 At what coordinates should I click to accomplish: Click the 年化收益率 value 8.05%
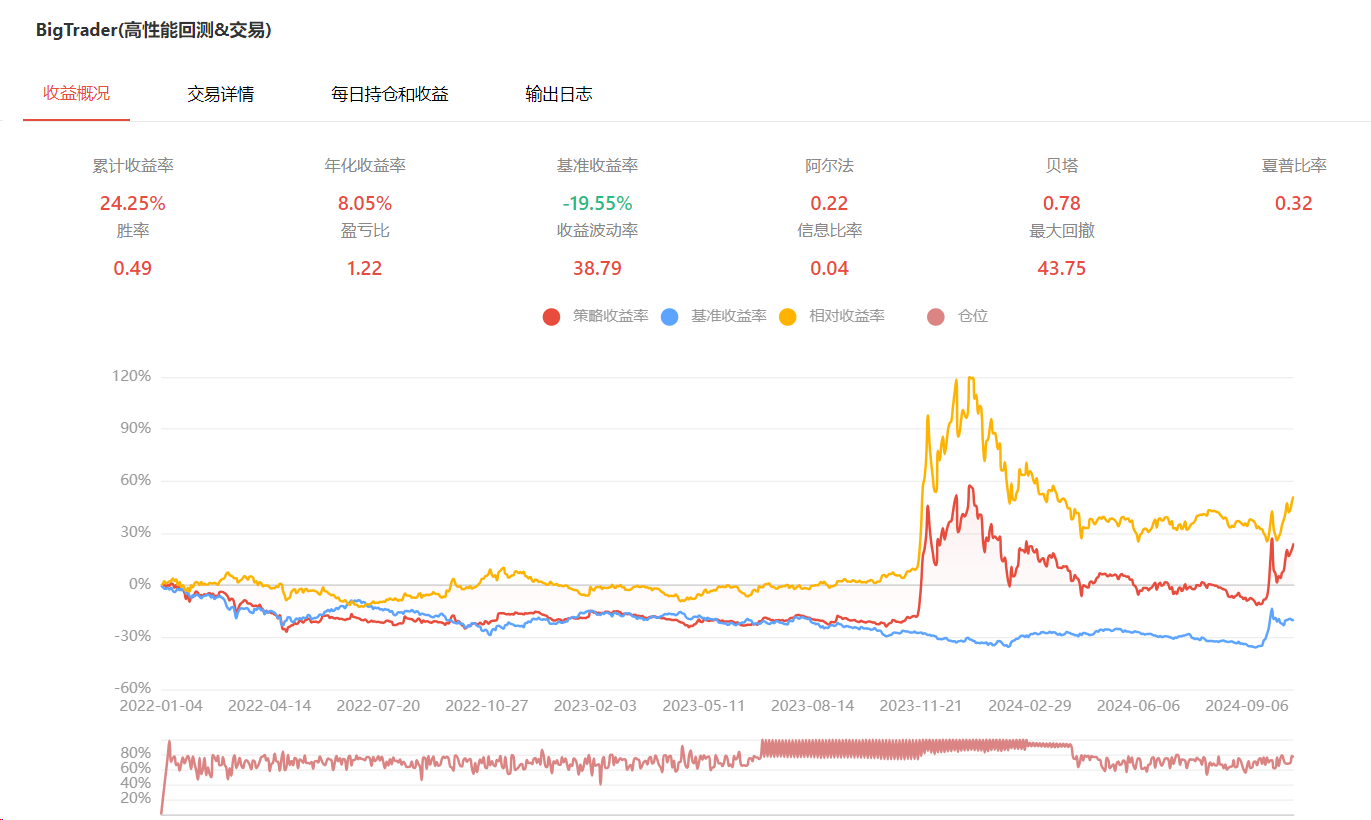click(365, 203)
